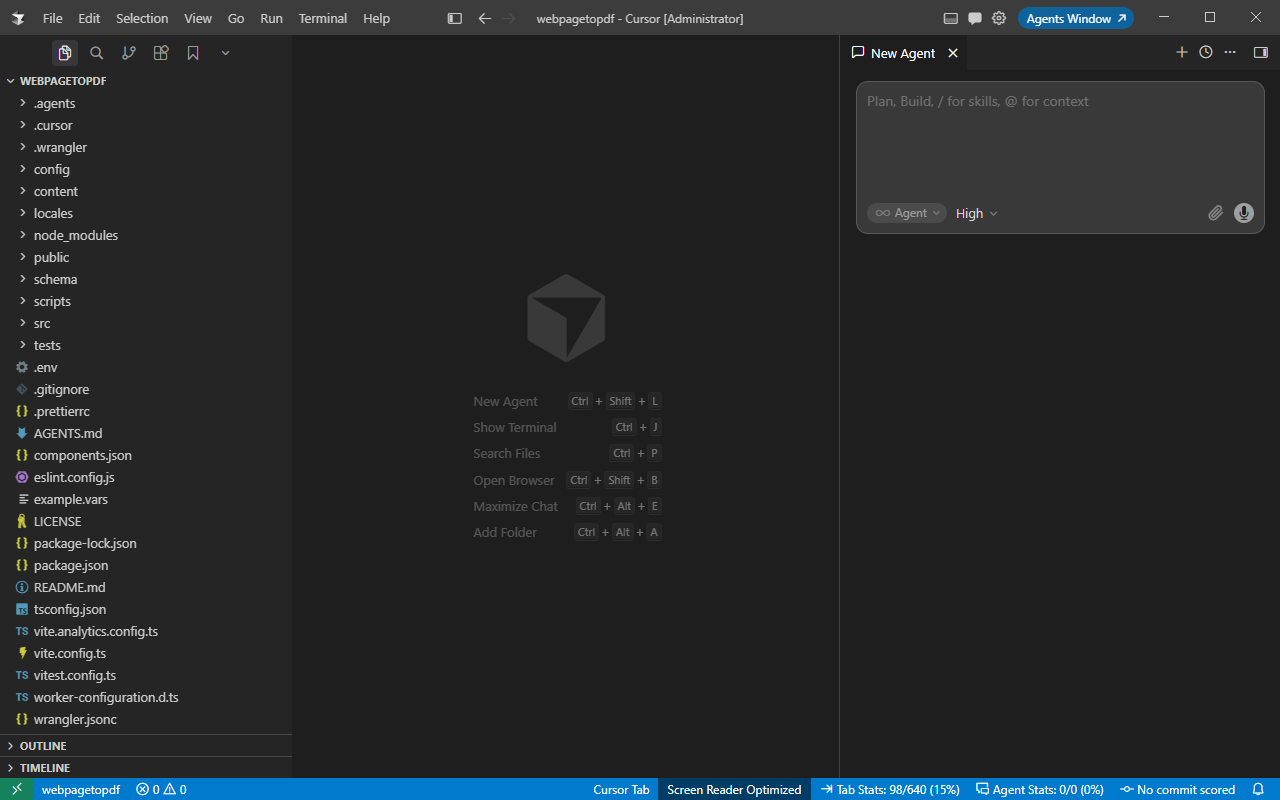This screenshot has width=1280, height=800.
Task: Open the Help menu
Action: [x=377, y=18]
